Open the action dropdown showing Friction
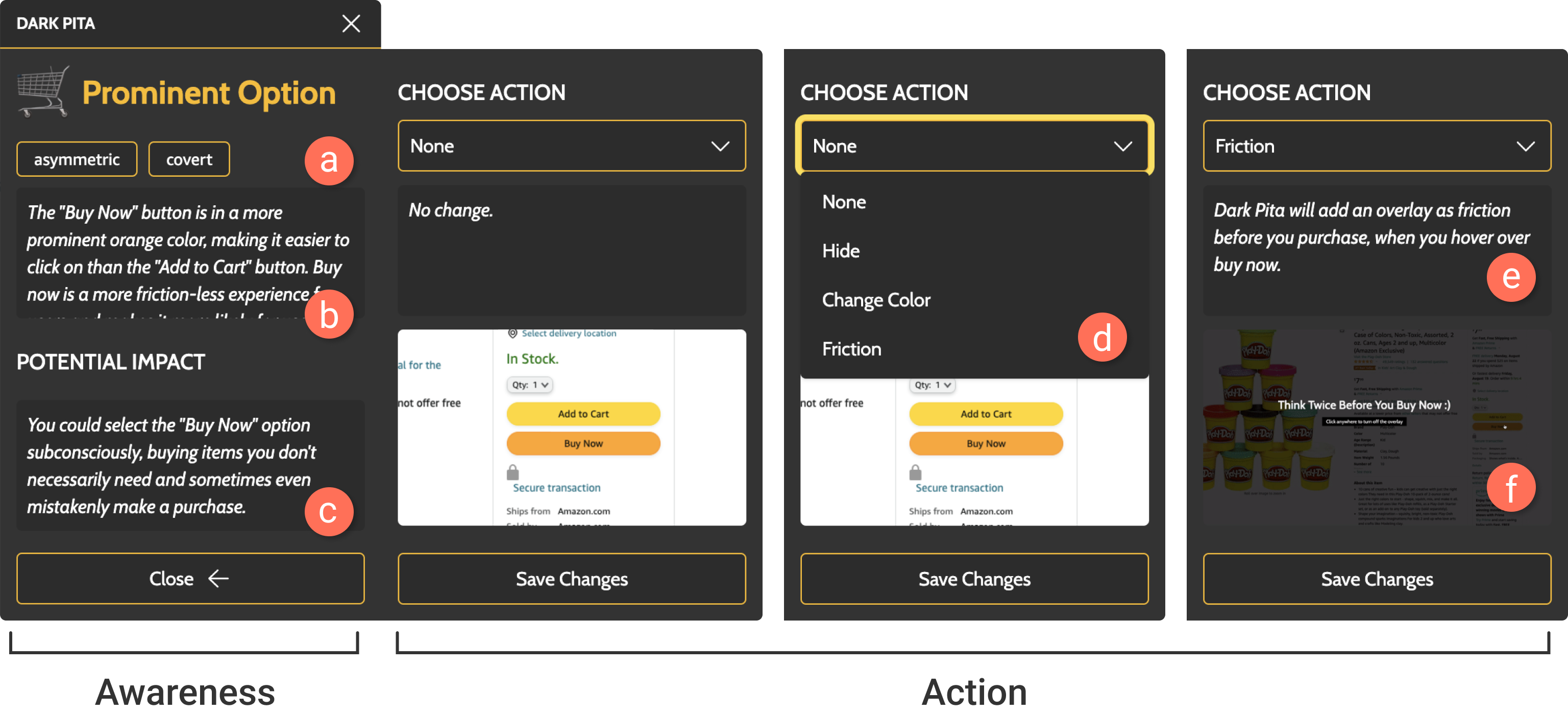This screenshot has width=1568, height=714. point(1376,146)
